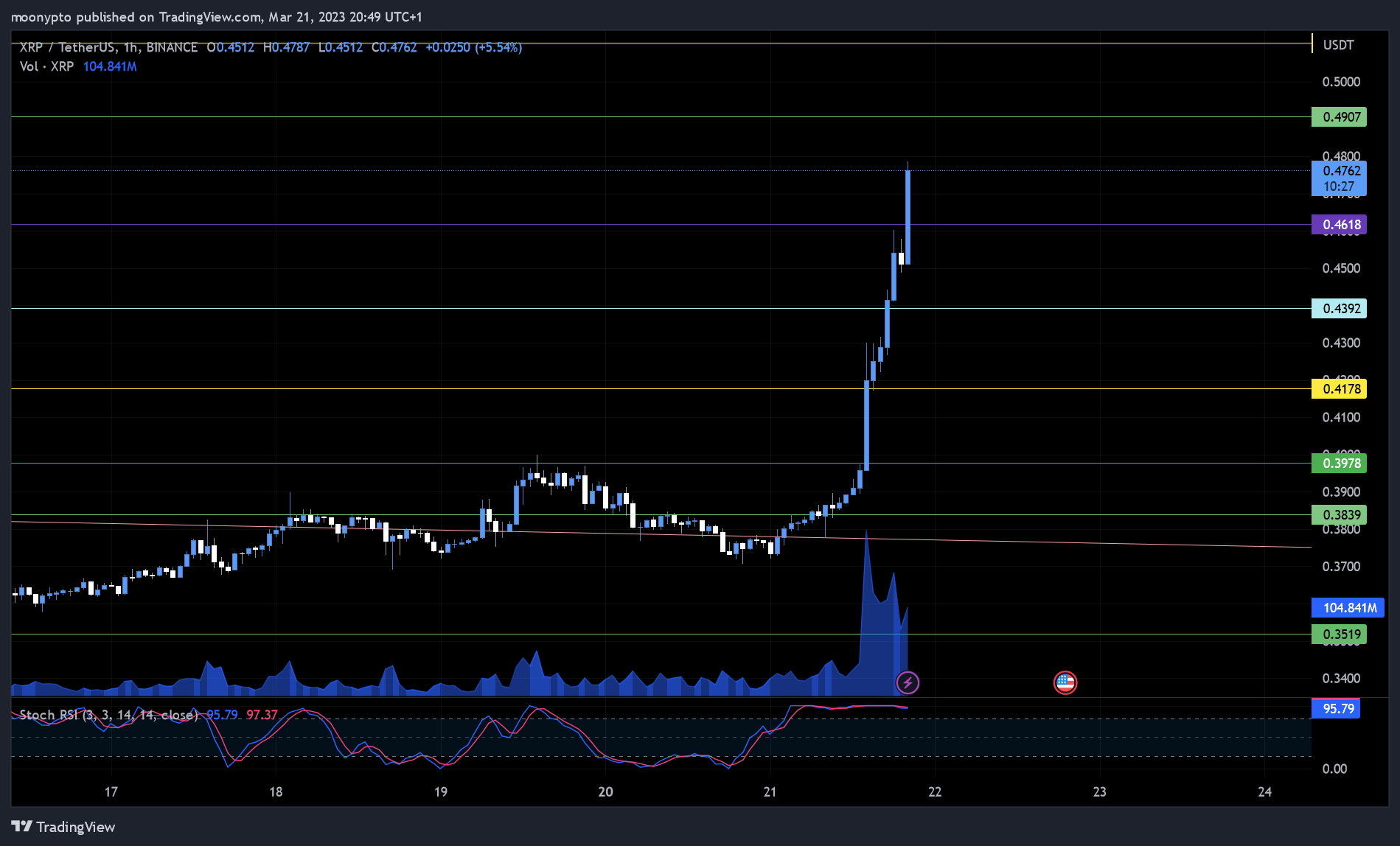Click the yellow 0.4178 price label
1400x846 pixels.
click(x=1339, y=388)
